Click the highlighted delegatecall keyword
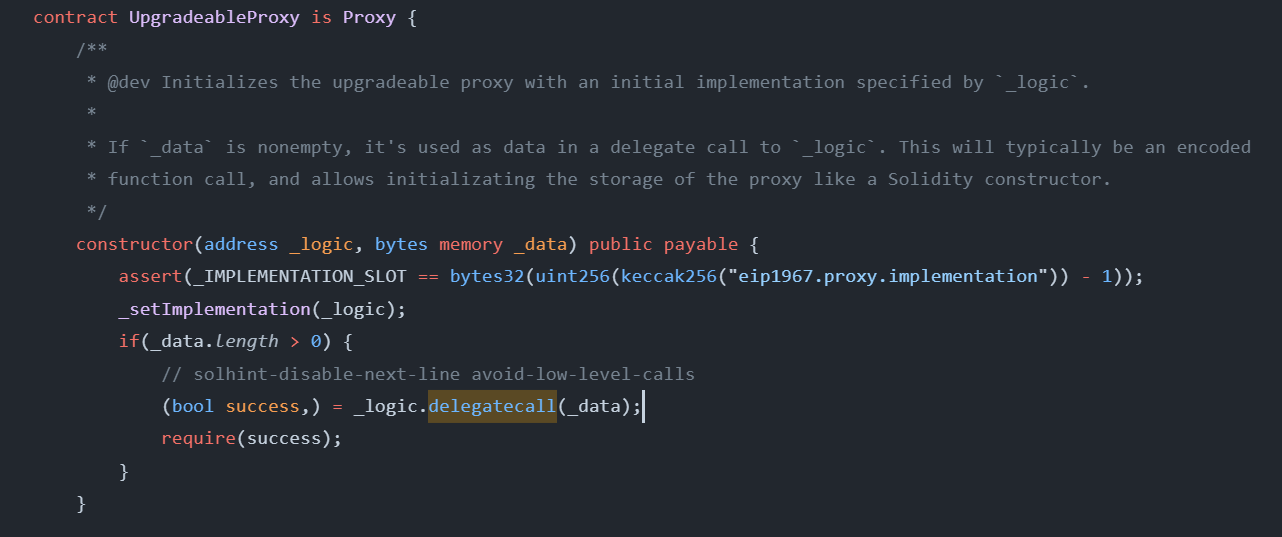 (x=492, y=406)
